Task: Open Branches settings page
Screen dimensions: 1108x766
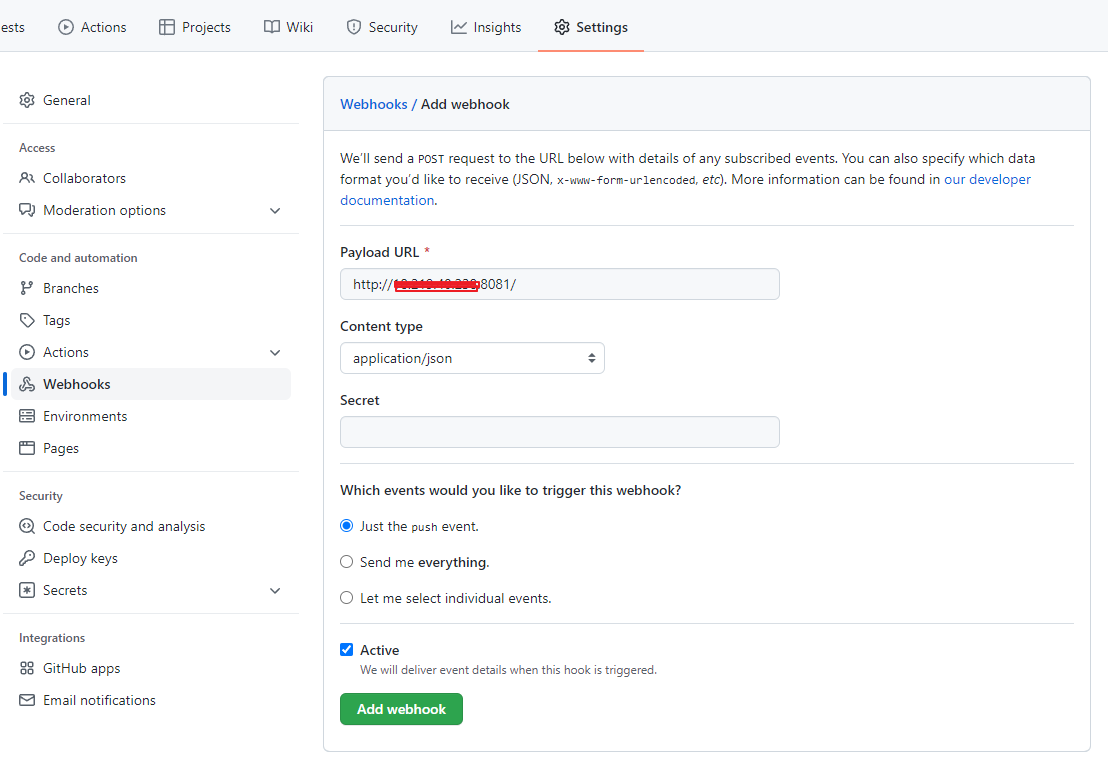Action: (151, 288)
